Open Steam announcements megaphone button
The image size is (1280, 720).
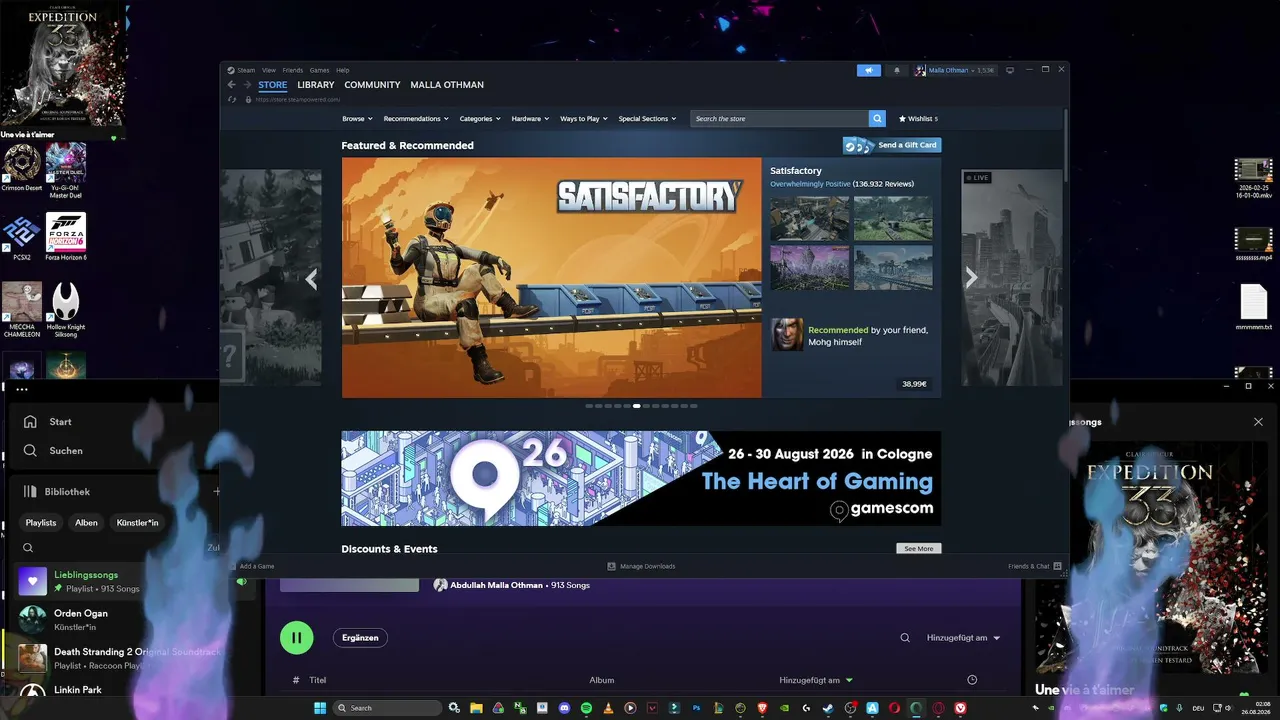pos(869,70)
